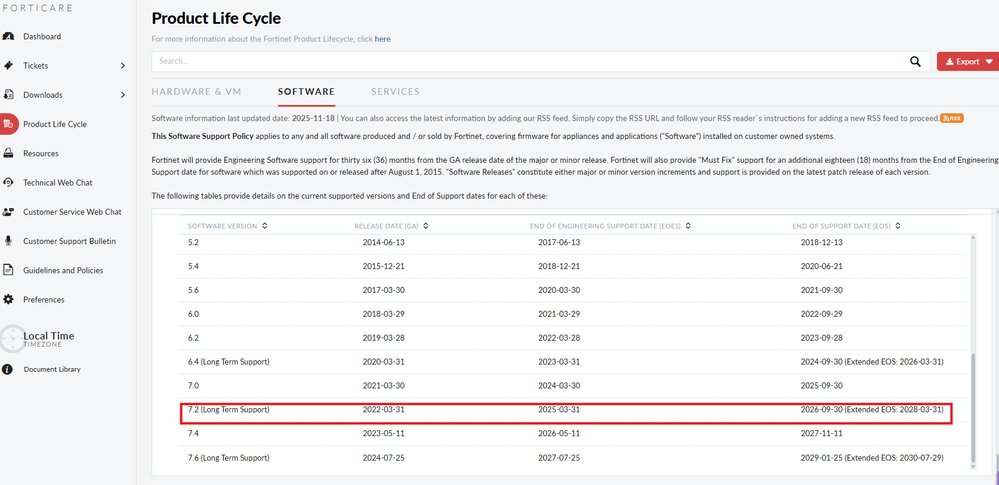Select the 7.6 (Long Term Support) cell
The image size is (999, 485).
point(228,458)
